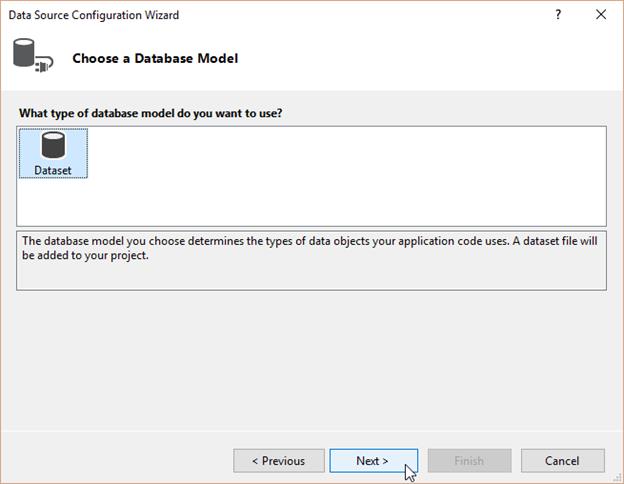The image size is (624, 484).
Task: Click the 'Choose a Database Model' heading
Action: [x=155, y=59]
